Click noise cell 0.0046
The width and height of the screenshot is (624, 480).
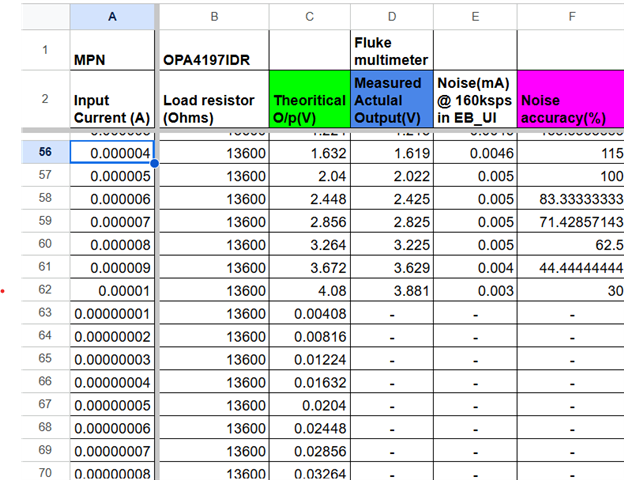475,152
